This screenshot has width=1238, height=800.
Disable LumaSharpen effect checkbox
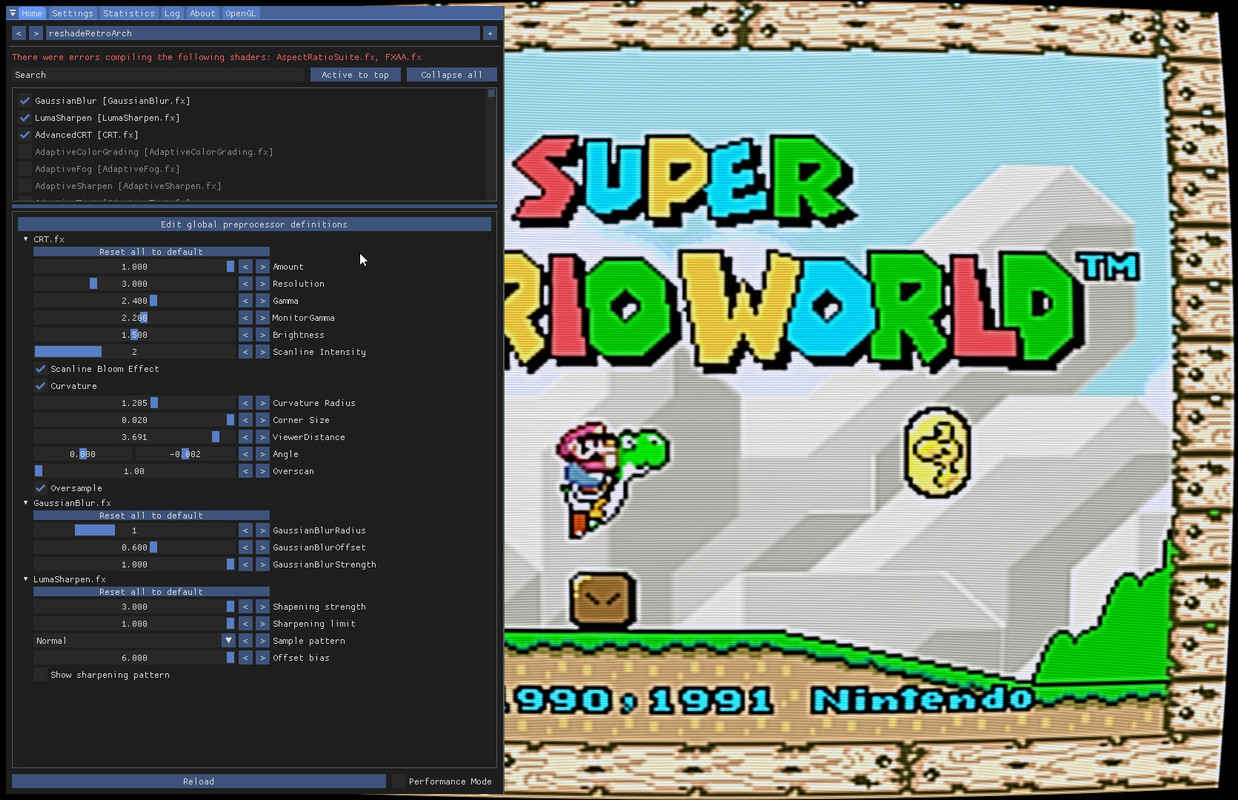click(x=25, y=118)
